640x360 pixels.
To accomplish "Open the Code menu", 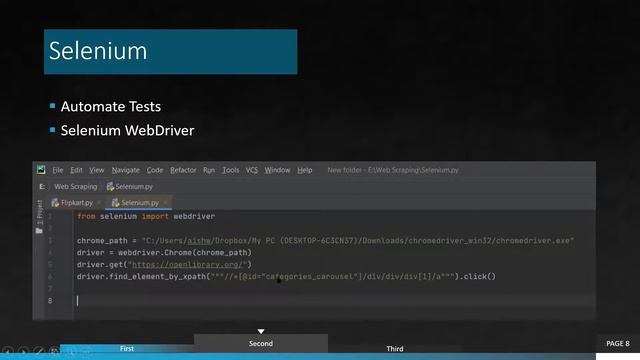I will click(x=155, y=170).
